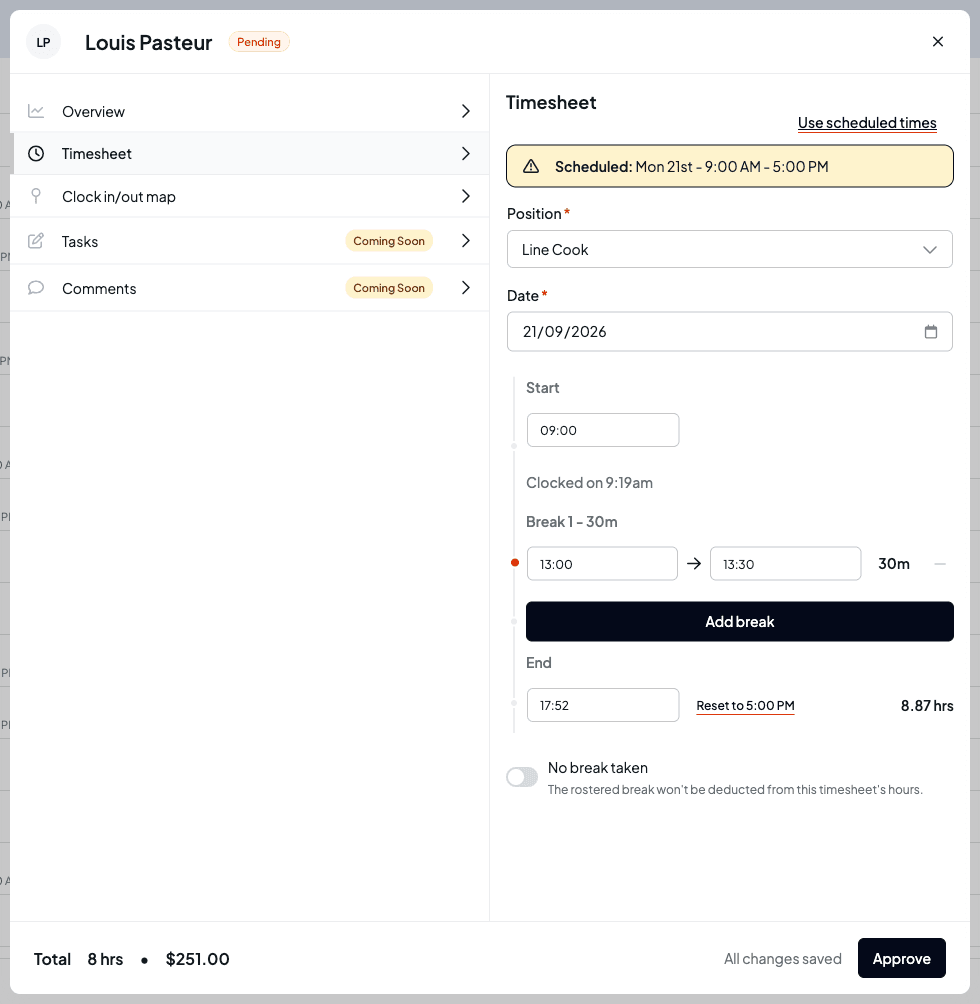Click the Comments speech bubble icon
Image resolution: width=980 pixels, height=1004 pixels.
coord(36,287)
